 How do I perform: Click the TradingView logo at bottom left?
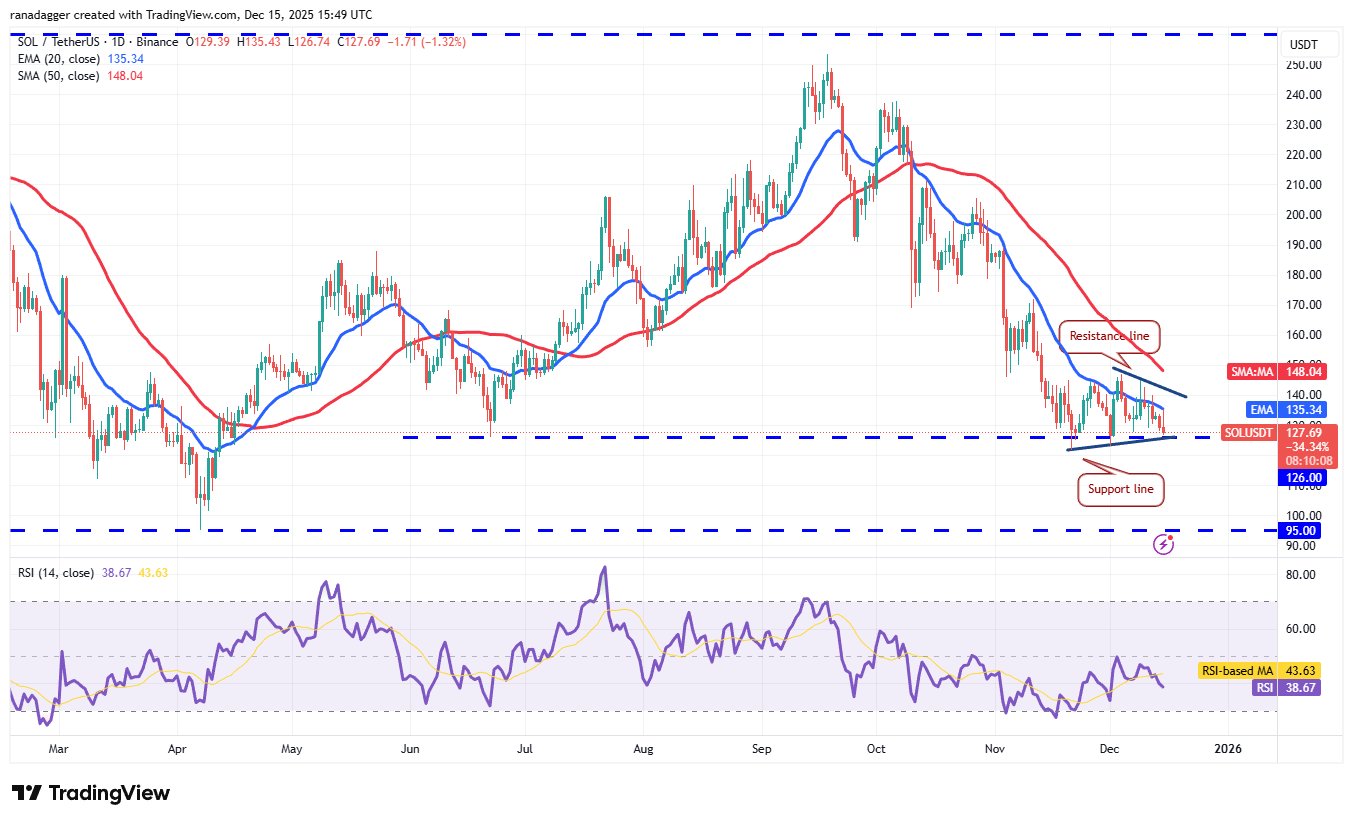coord(91,793)
